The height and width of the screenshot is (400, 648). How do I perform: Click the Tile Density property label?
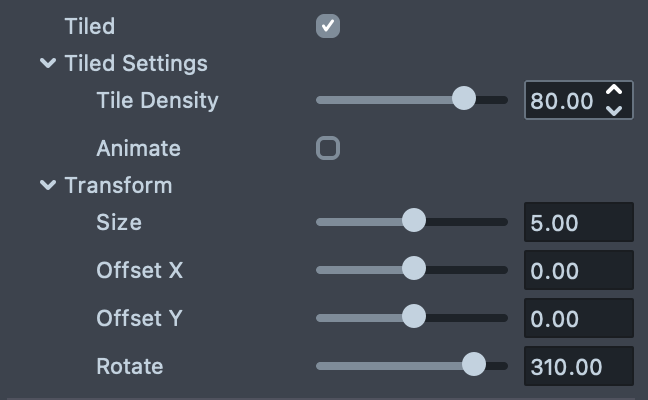pos(157,100)
